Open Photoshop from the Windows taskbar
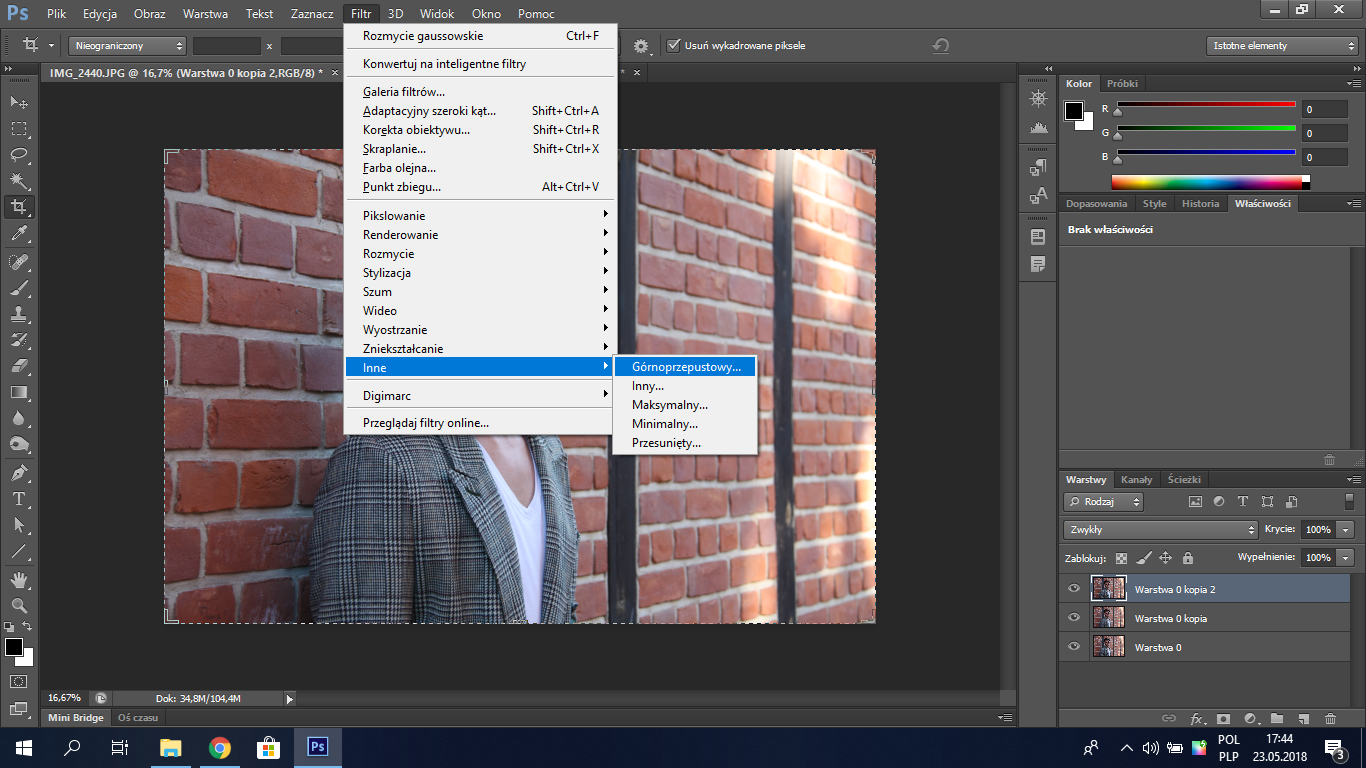The image size is (1366, 768). 317,747
